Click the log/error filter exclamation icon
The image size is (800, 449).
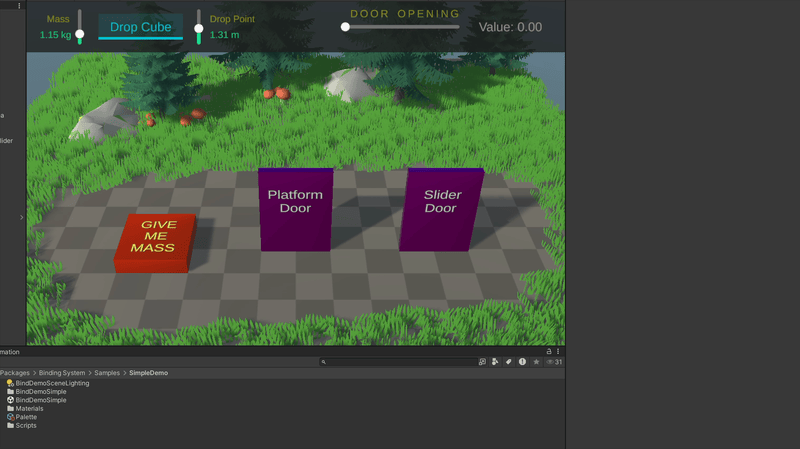coord(522,362)
